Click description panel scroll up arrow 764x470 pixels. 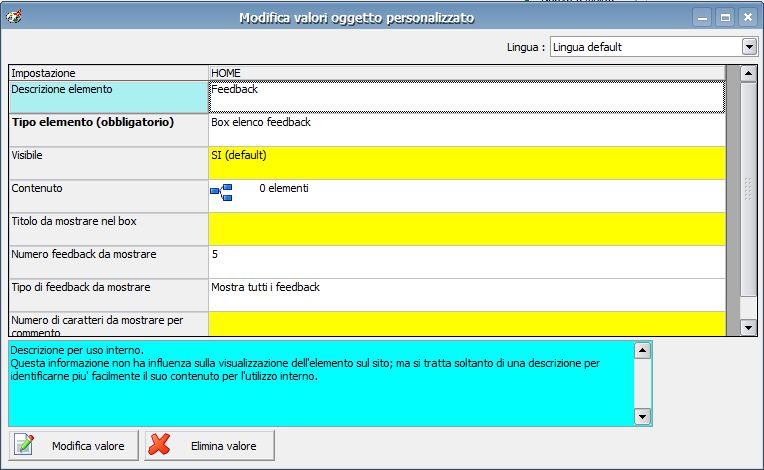tap(642, 350)
